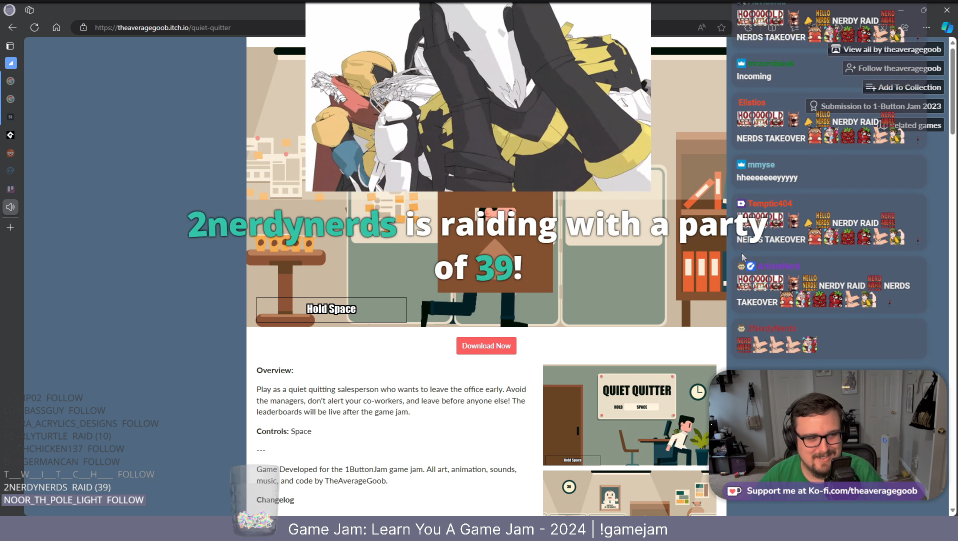
Task: Open the Edge profile avatar menu
Action: click(9, 10)
